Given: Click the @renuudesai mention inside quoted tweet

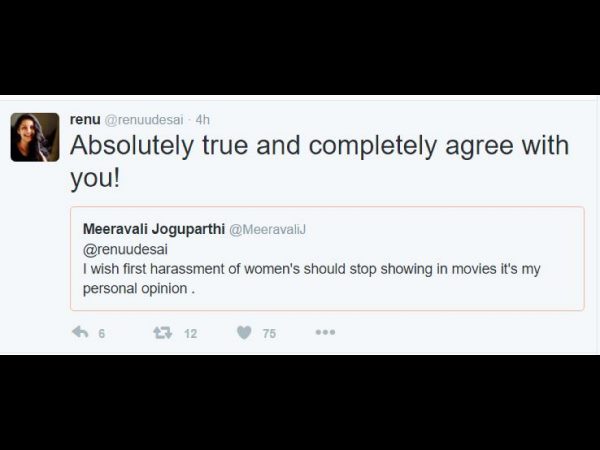Looking at the screenshot, I should [x=120, y=250].
